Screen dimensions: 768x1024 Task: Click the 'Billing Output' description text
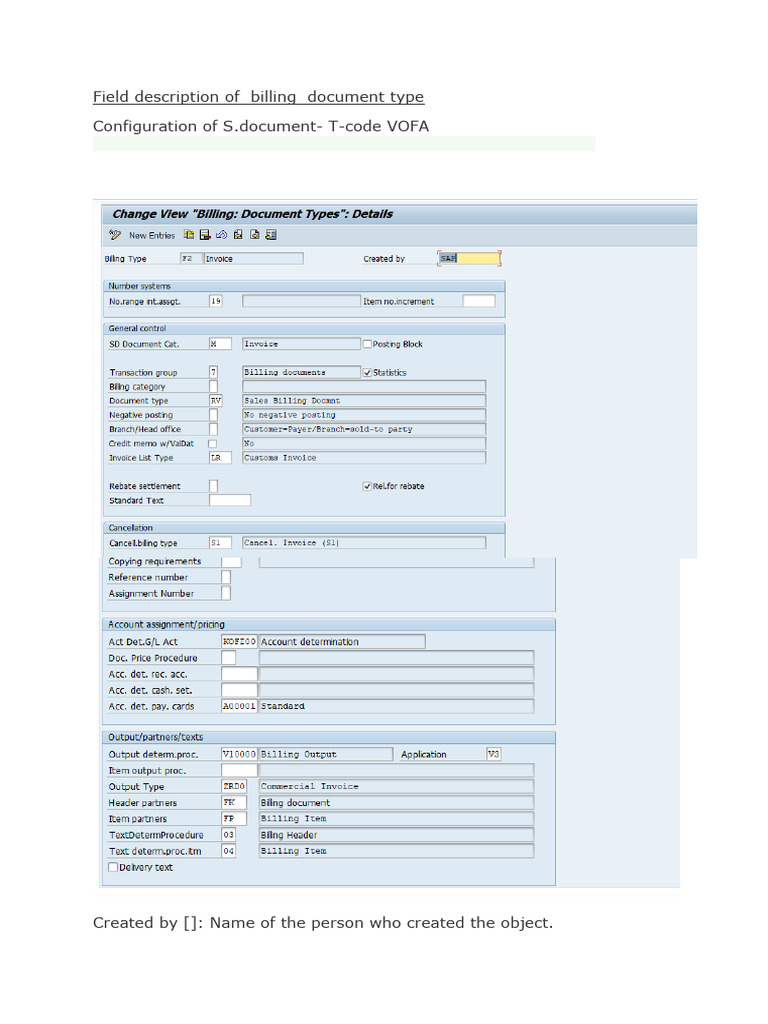click(298, 754)
